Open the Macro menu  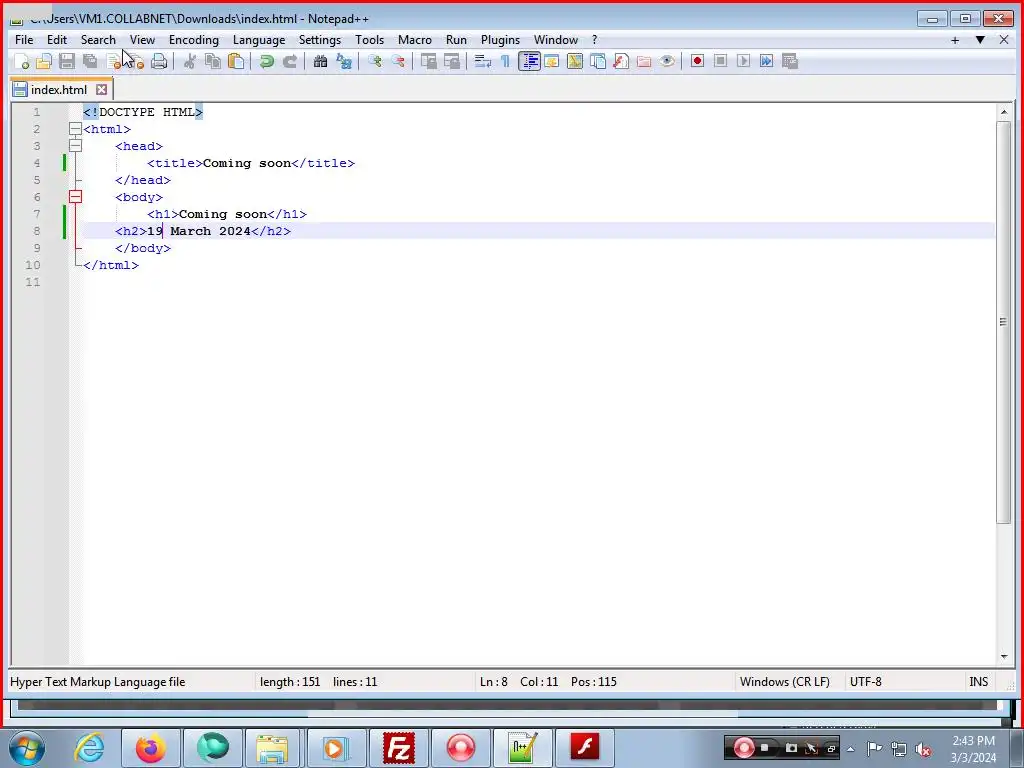pyautogui.click(x=415, y=40)
